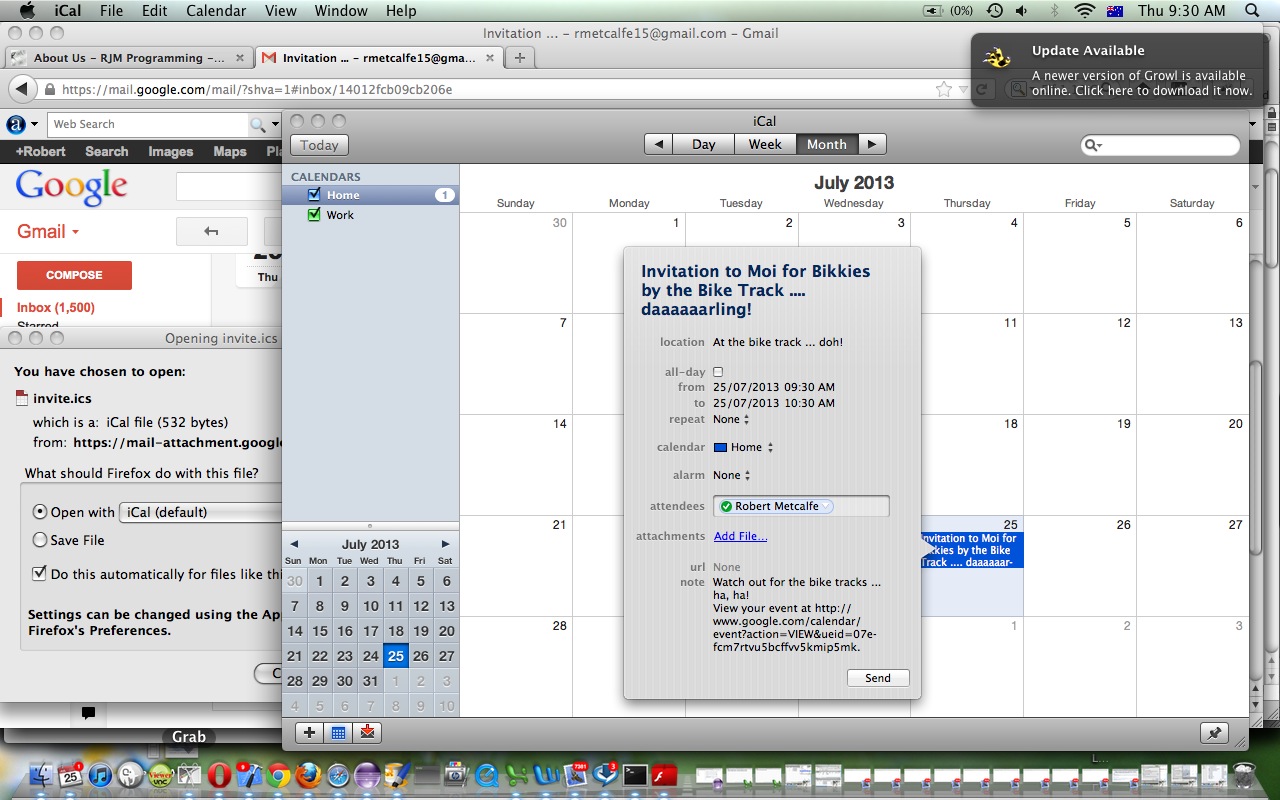
Task: Advance to next month with right arrow
Action: 872,144
